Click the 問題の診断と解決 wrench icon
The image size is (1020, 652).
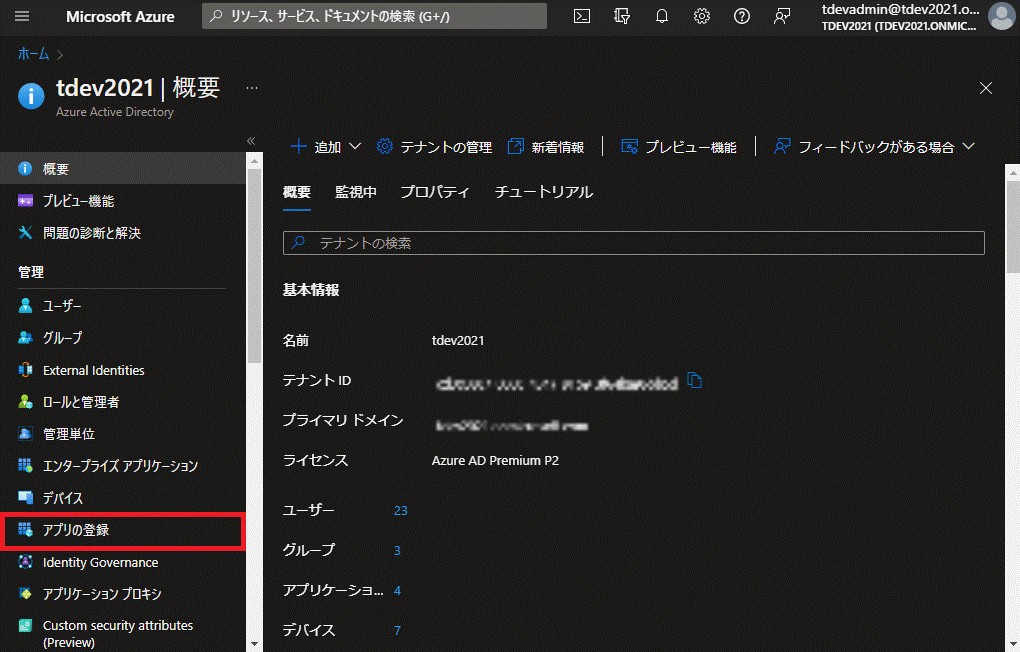coord(25,233)
